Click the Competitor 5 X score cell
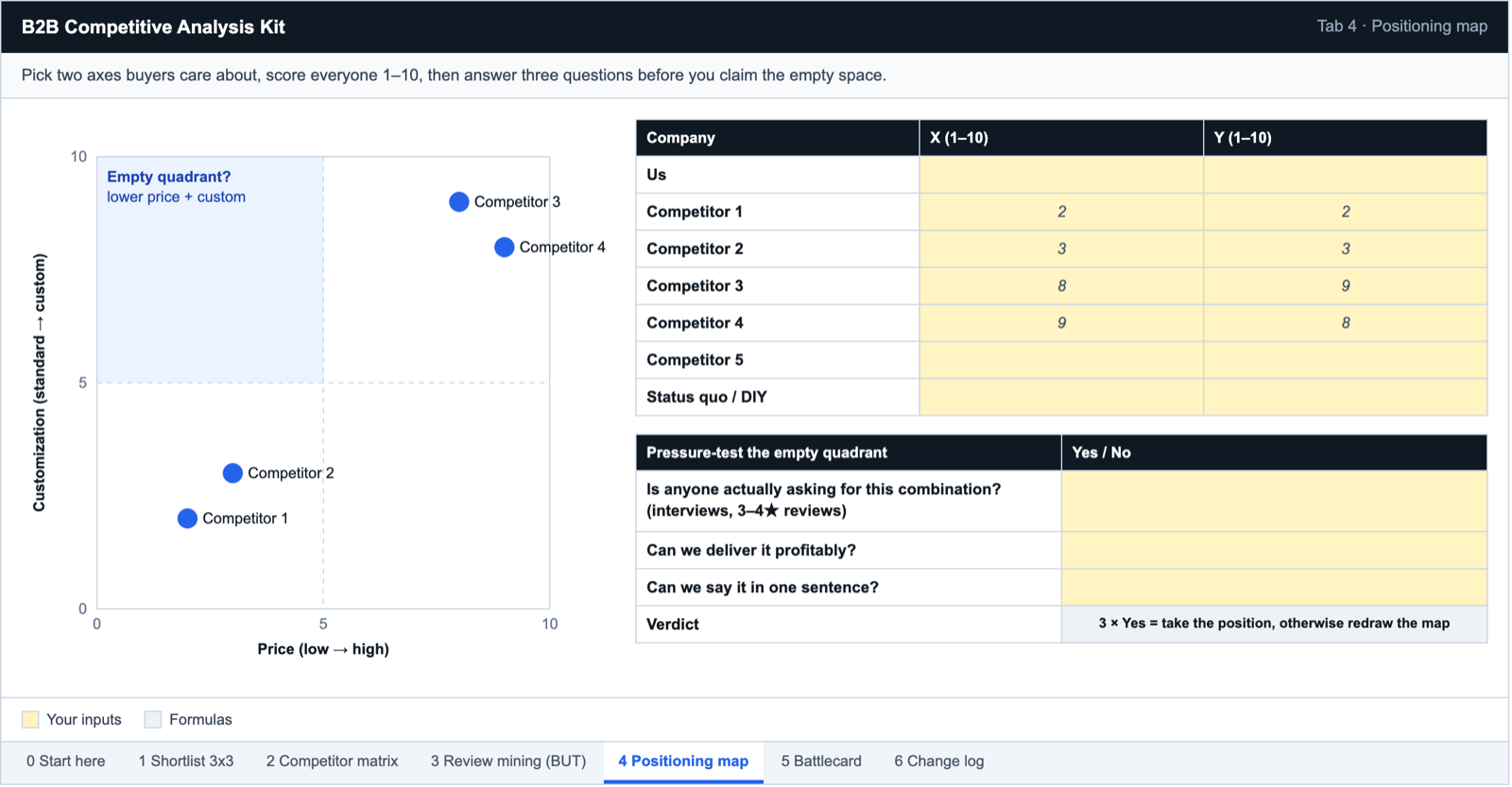1512x787 pixels. tap(1061, 360)
